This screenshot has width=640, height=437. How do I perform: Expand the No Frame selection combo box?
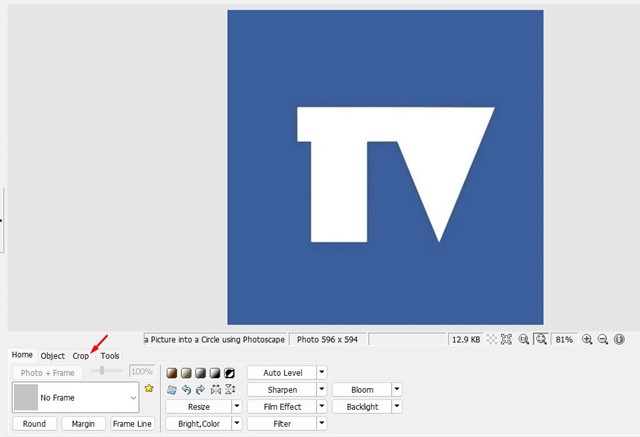(x=76, y=397)
